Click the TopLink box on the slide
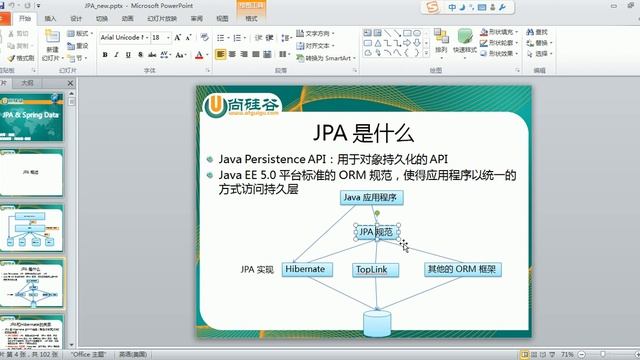Screen dimensions: 640x360 pyautogui.click(x=375, y=270)
